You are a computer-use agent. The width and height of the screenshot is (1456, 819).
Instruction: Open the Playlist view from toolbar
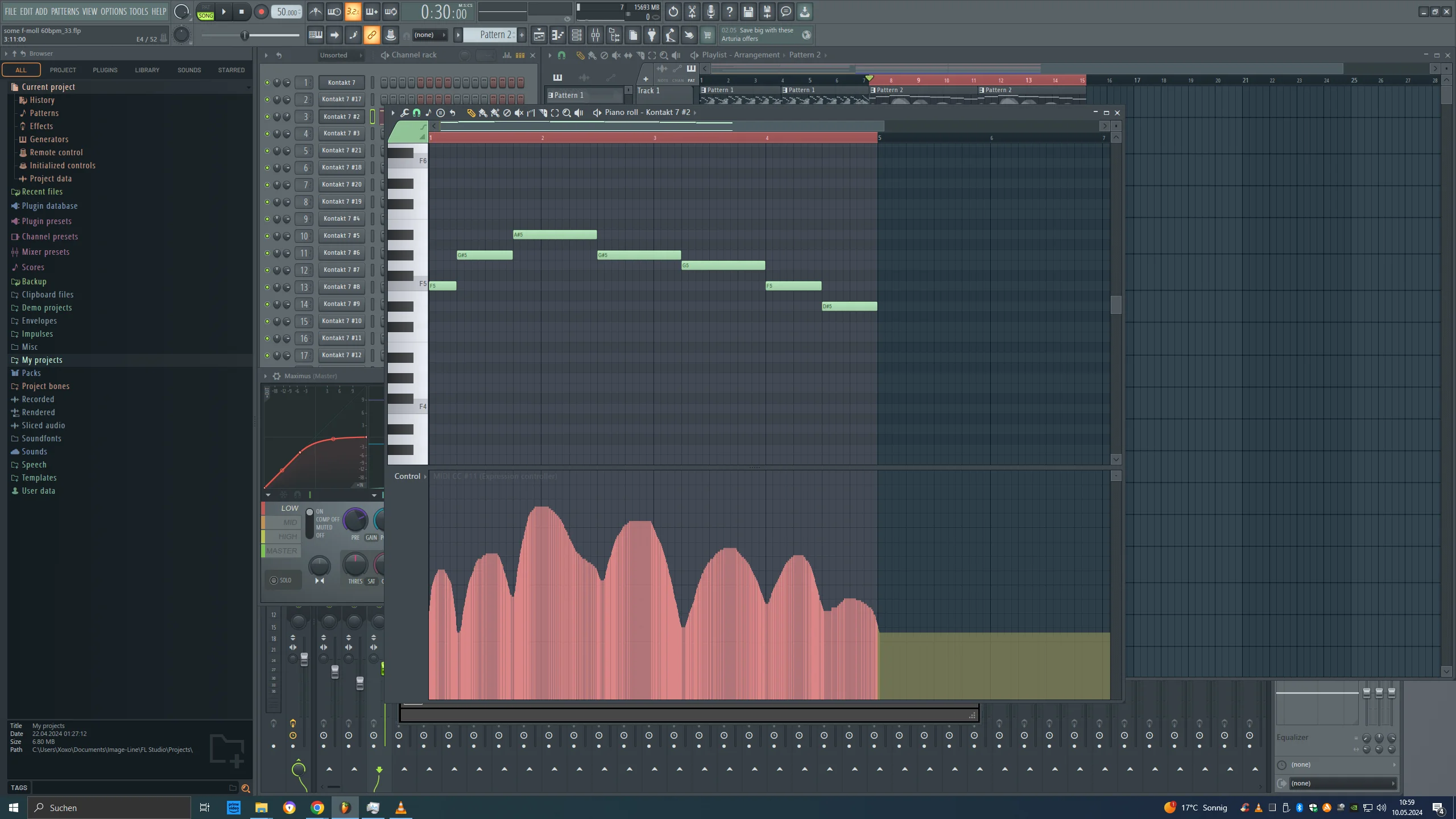point(539,35)
